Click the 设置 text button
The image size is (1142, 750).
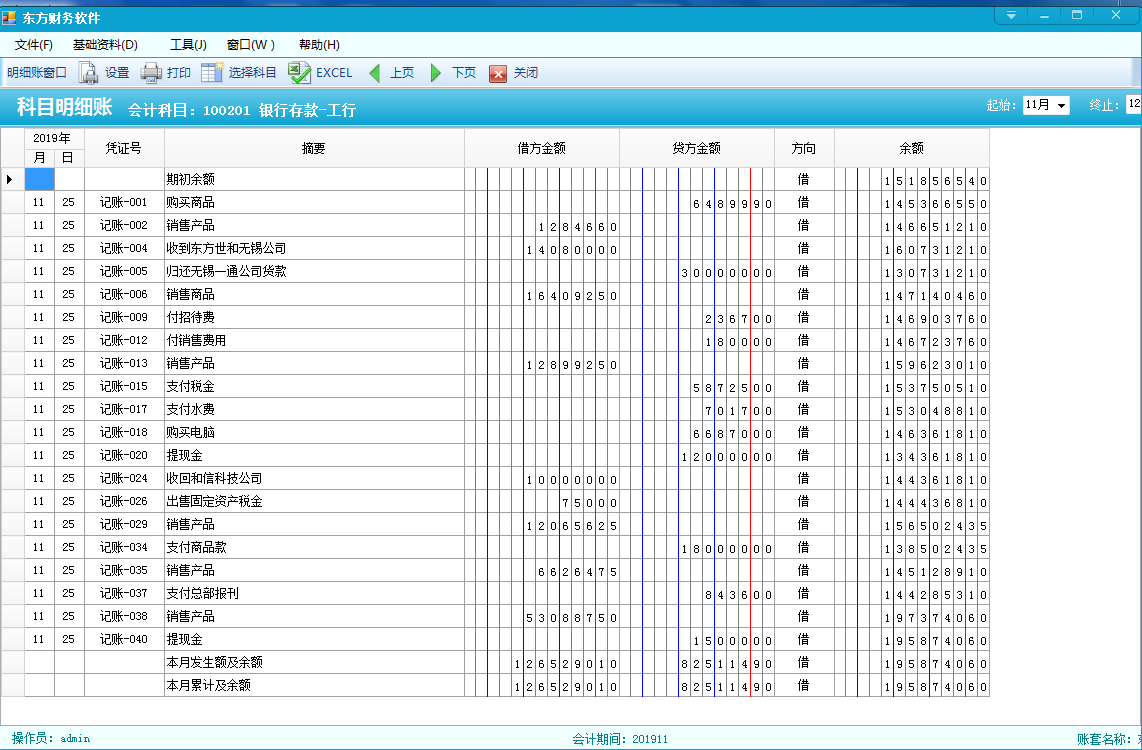point(117,73)
